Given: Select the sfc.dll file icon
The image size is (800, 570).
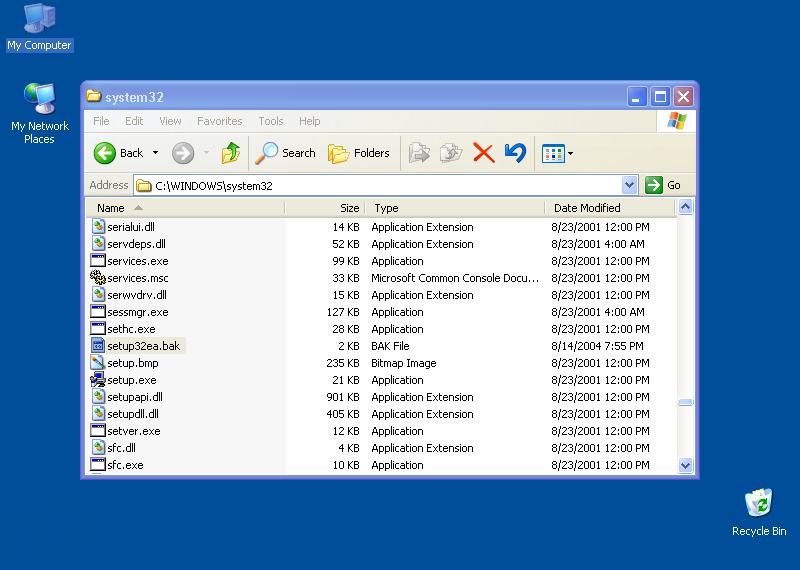Looking at the screenshot, I should (x=98, y=448).
